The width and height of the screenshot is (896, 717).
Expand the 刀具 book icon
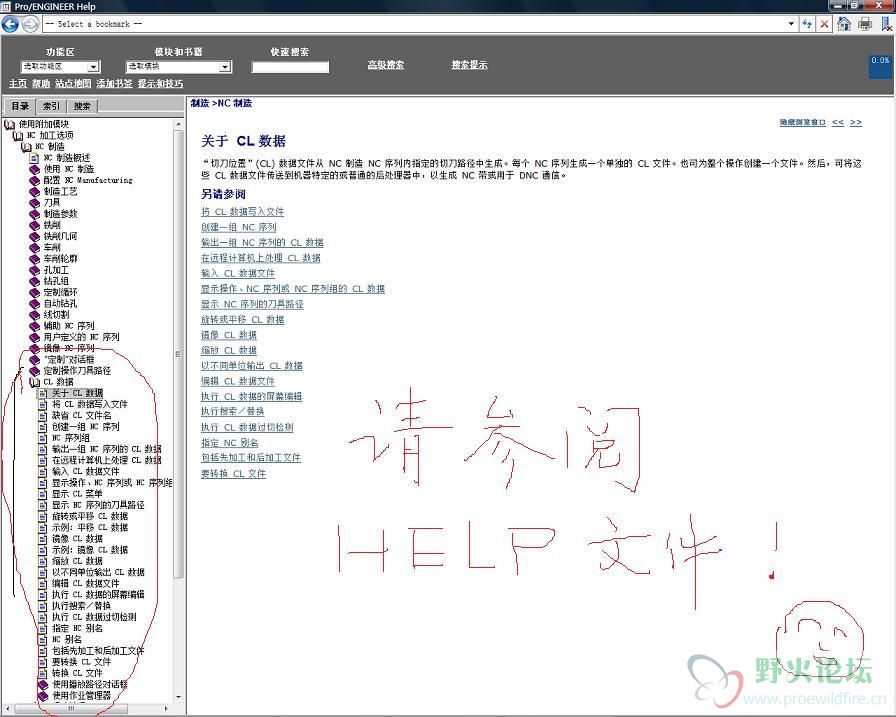point(34,203)
